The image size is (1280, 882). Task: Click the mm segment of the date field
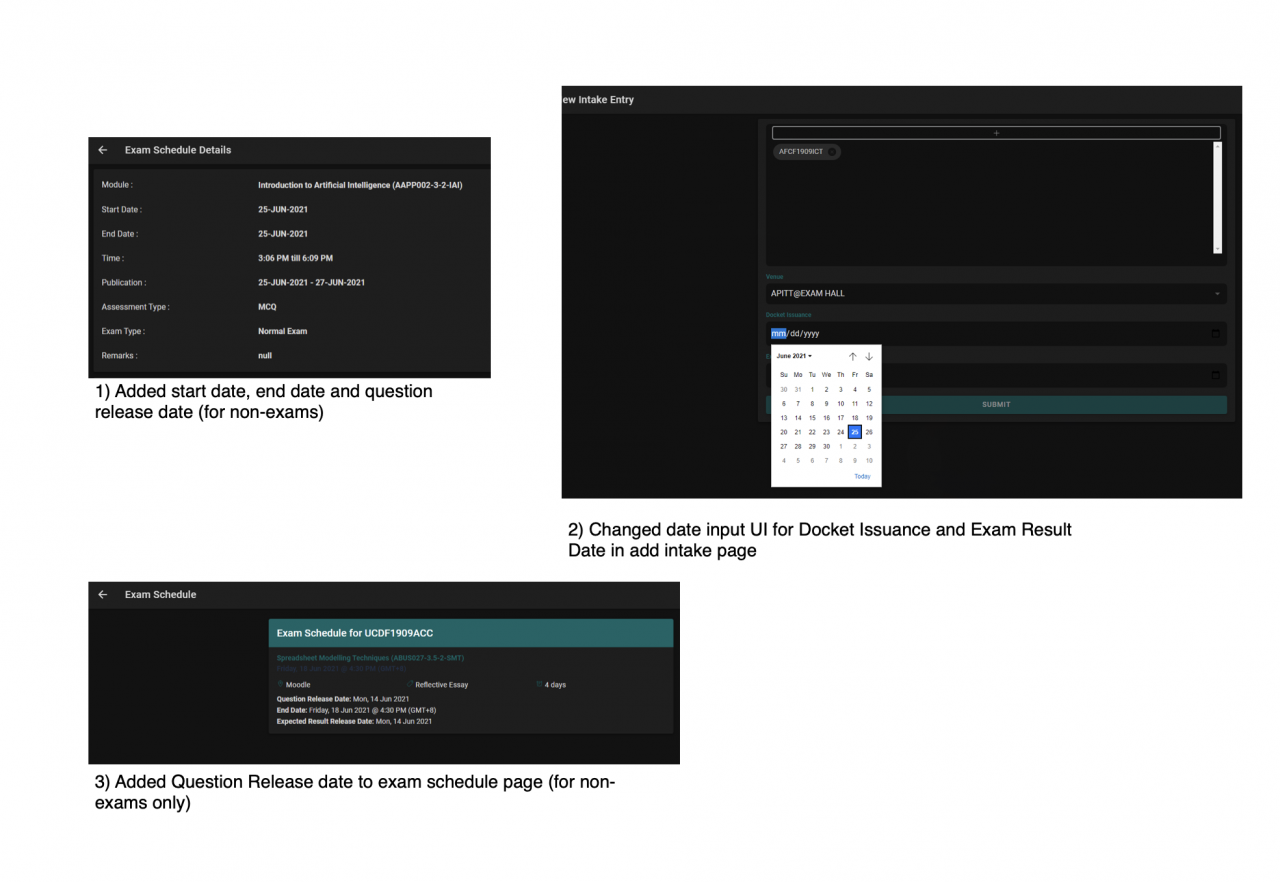[778, 332]
